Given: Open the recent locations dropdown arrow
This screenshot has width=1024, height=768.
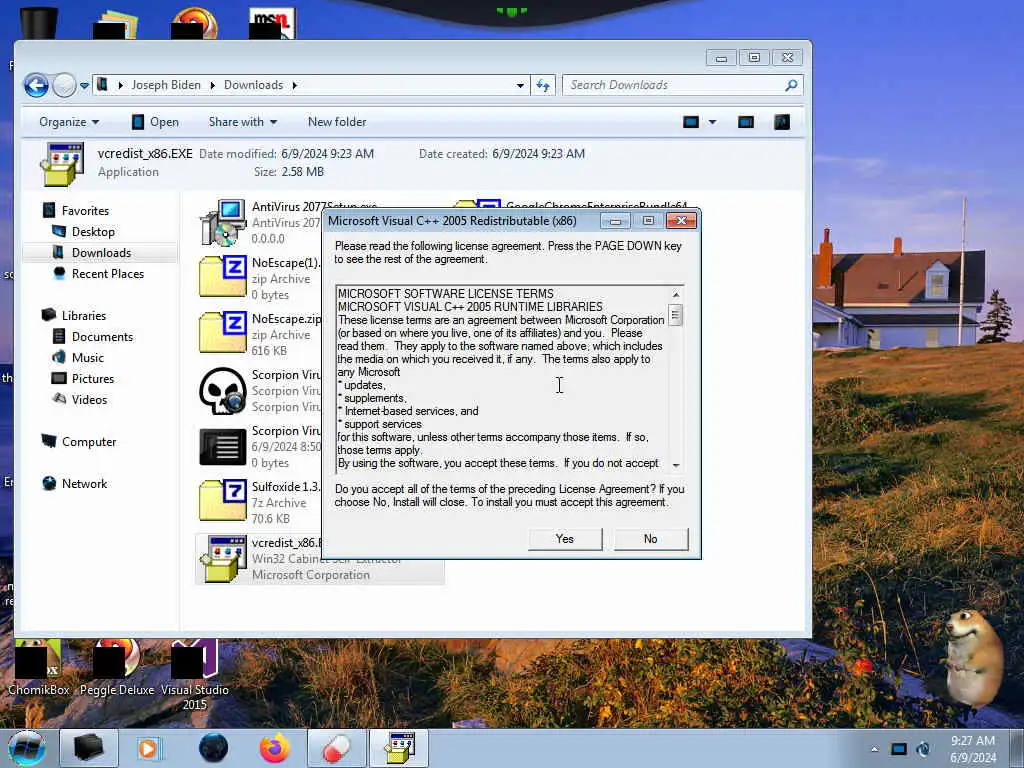Looking at the screenshot, I should tap(84, 86).
